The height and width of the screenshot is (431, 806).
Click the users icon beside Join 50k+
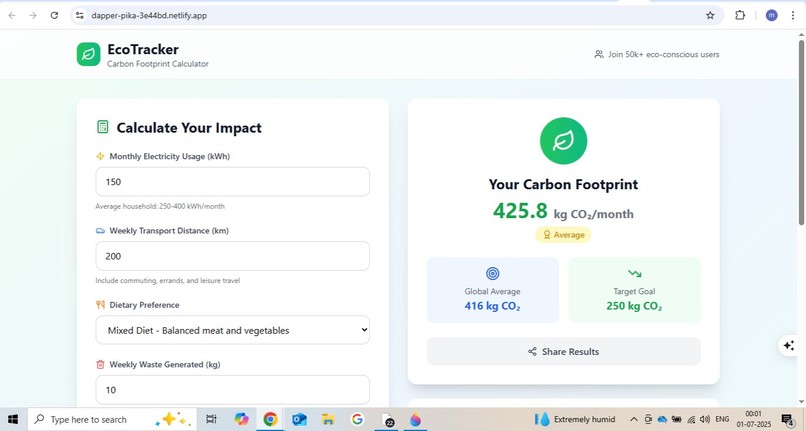coord(599,54)
